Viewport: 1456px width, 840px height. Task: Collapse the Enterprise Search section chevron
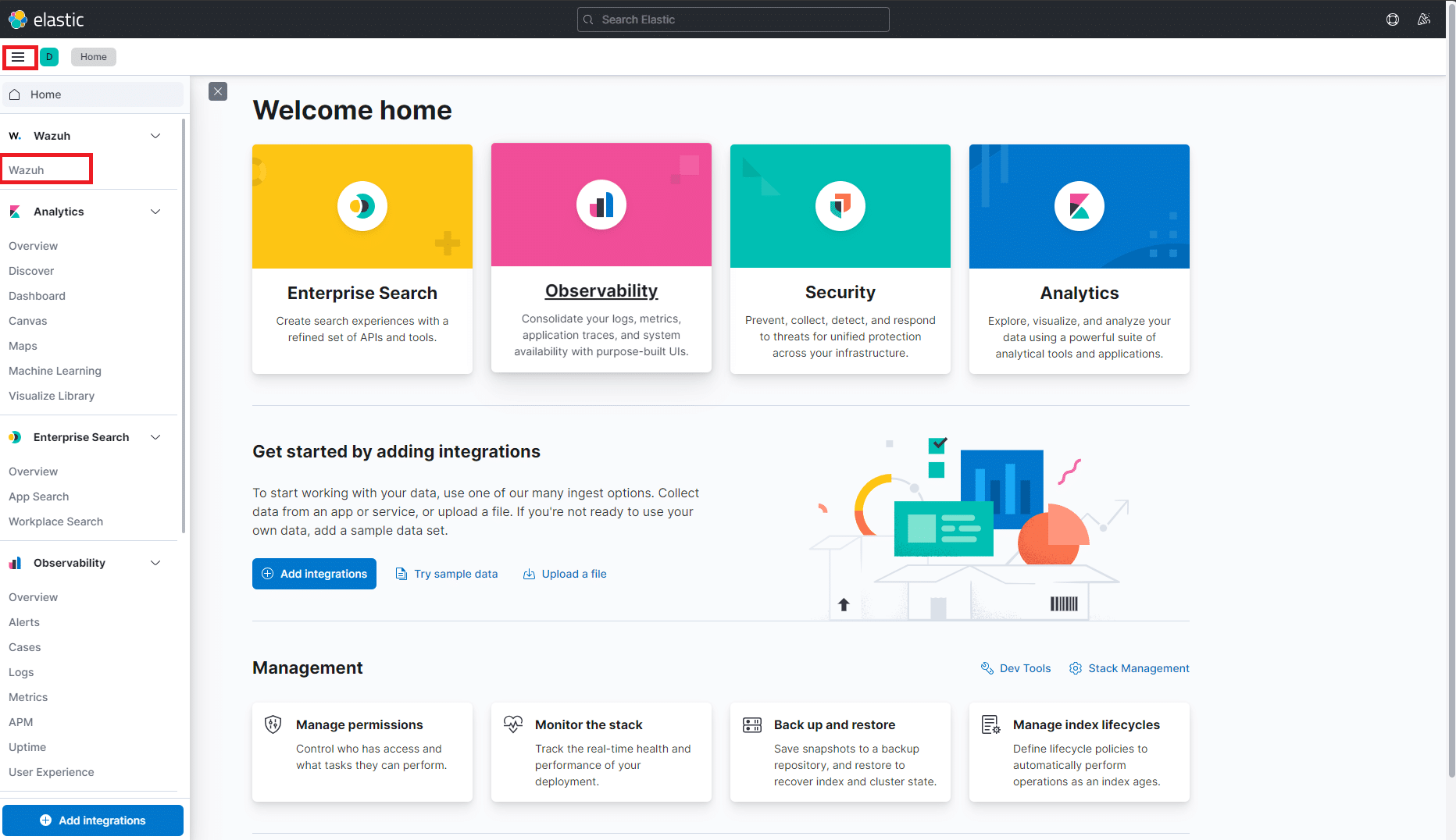click(x=155, y=437)
